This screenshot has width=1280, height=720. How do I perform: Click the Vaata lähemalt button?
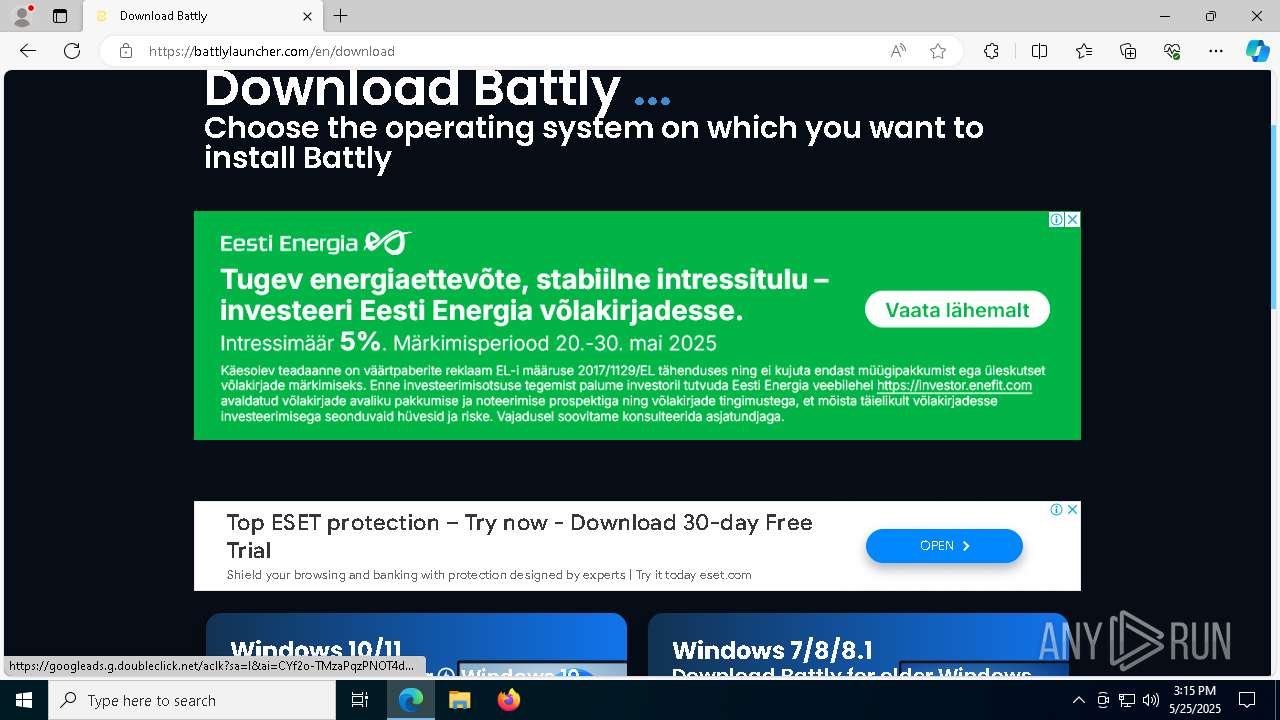click(957, 310)
